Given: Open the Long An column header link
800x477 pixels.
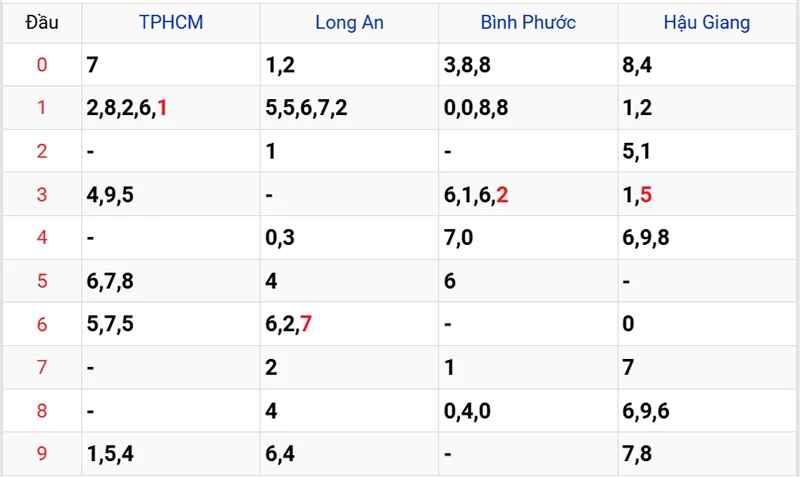Looking at the screenshot, I should click(349, 22).
